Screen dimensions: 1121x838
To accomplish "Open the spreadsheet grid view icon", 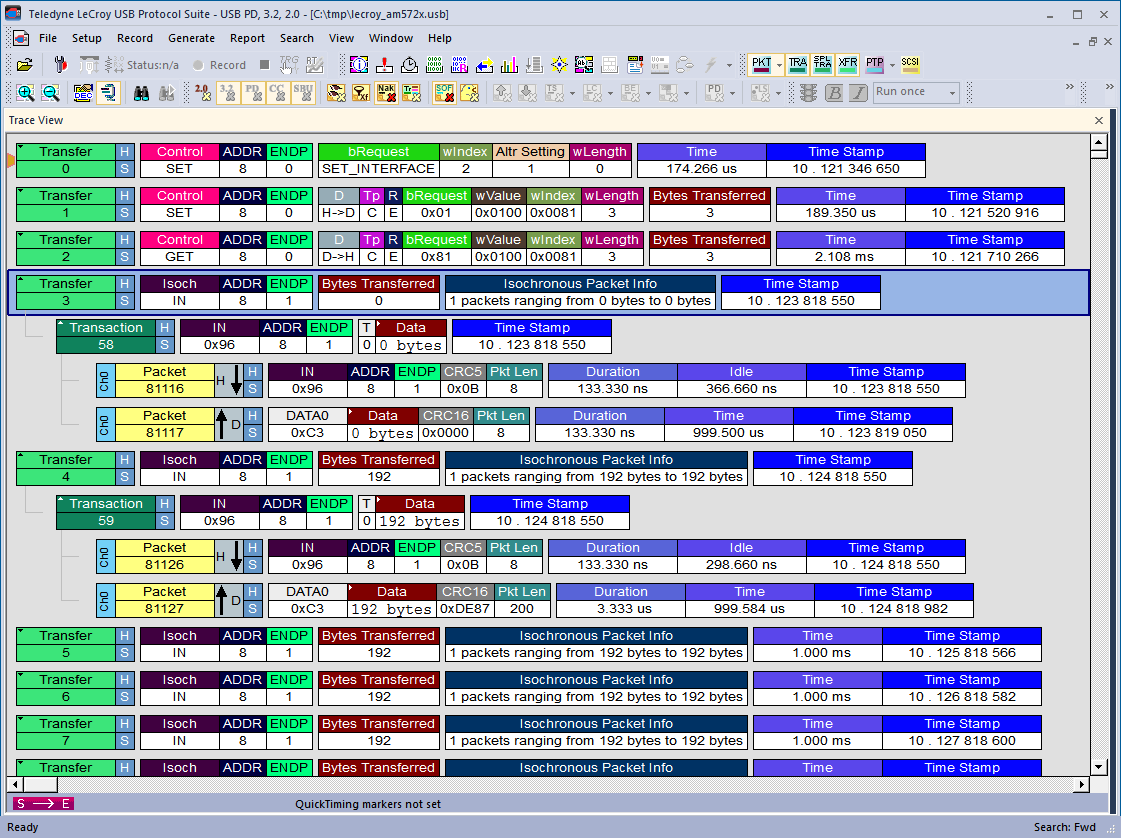I will (x=609, y=65).
